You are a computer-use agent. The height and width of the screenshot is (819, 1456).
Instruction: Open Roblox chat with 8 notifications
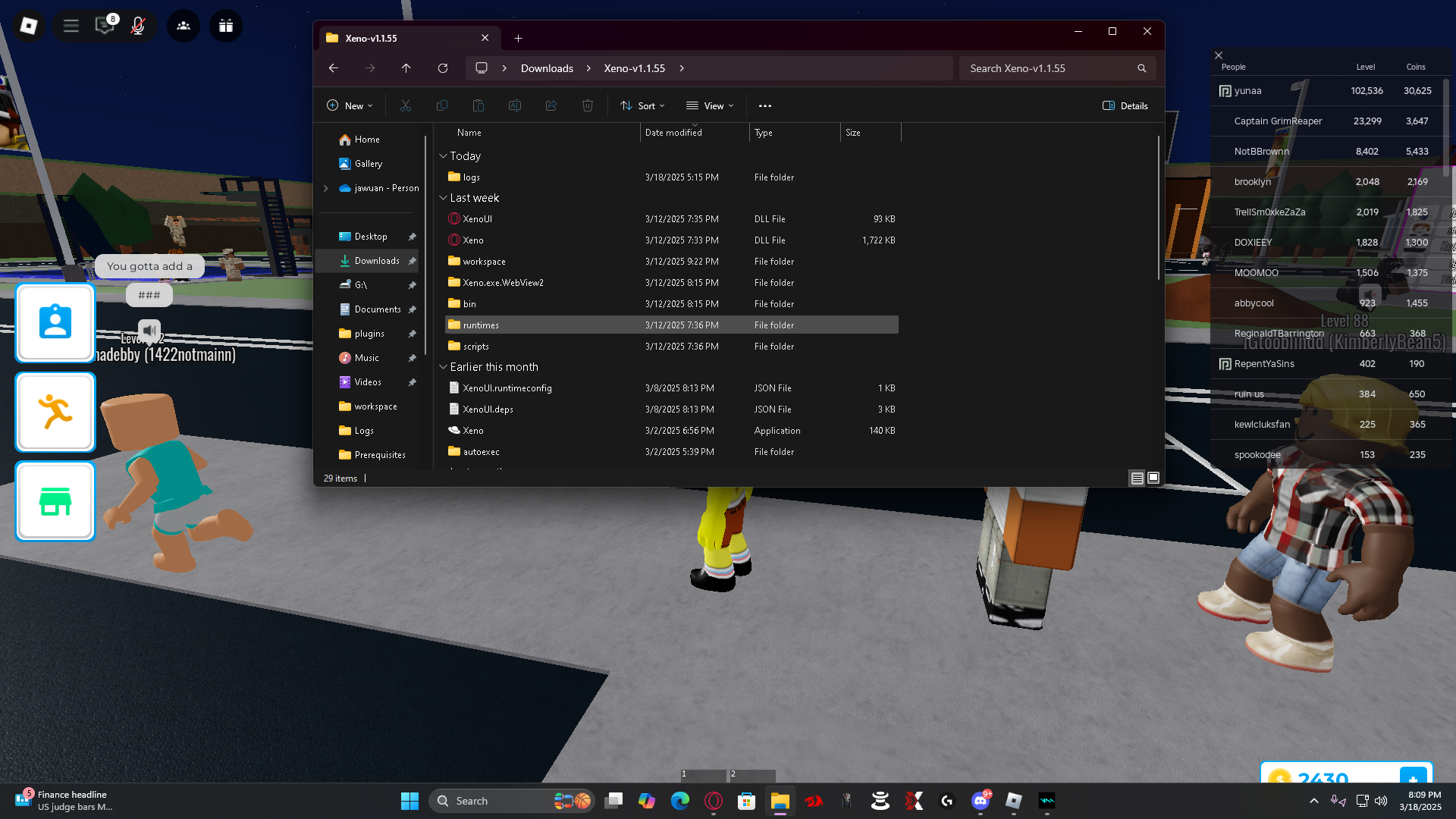coord(105,26)
